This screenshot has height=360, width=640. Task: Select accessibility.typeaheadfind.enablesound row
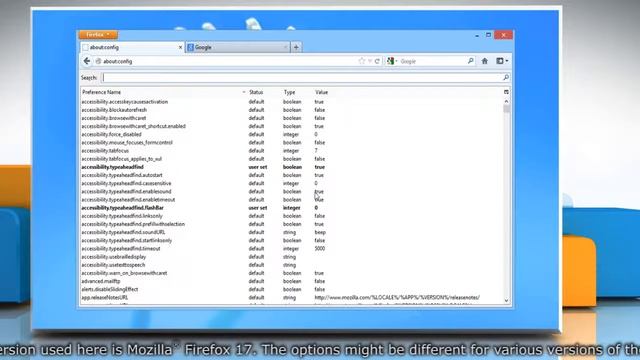pyautogui.click(x=291, y=191)
